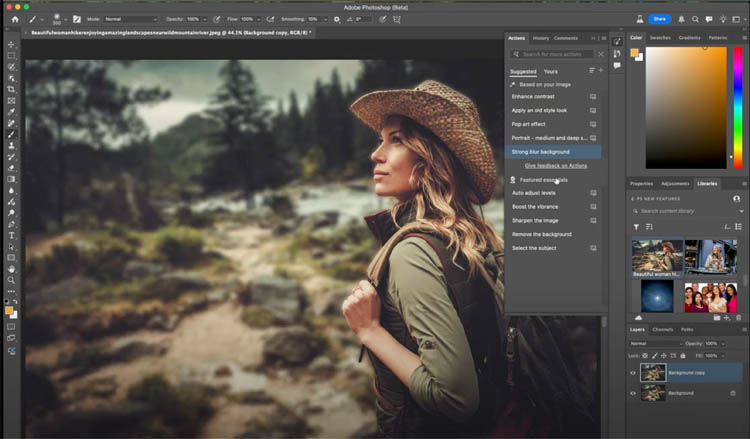
Task: Open the Flow dropdown arrow
Action: [258, 19]
